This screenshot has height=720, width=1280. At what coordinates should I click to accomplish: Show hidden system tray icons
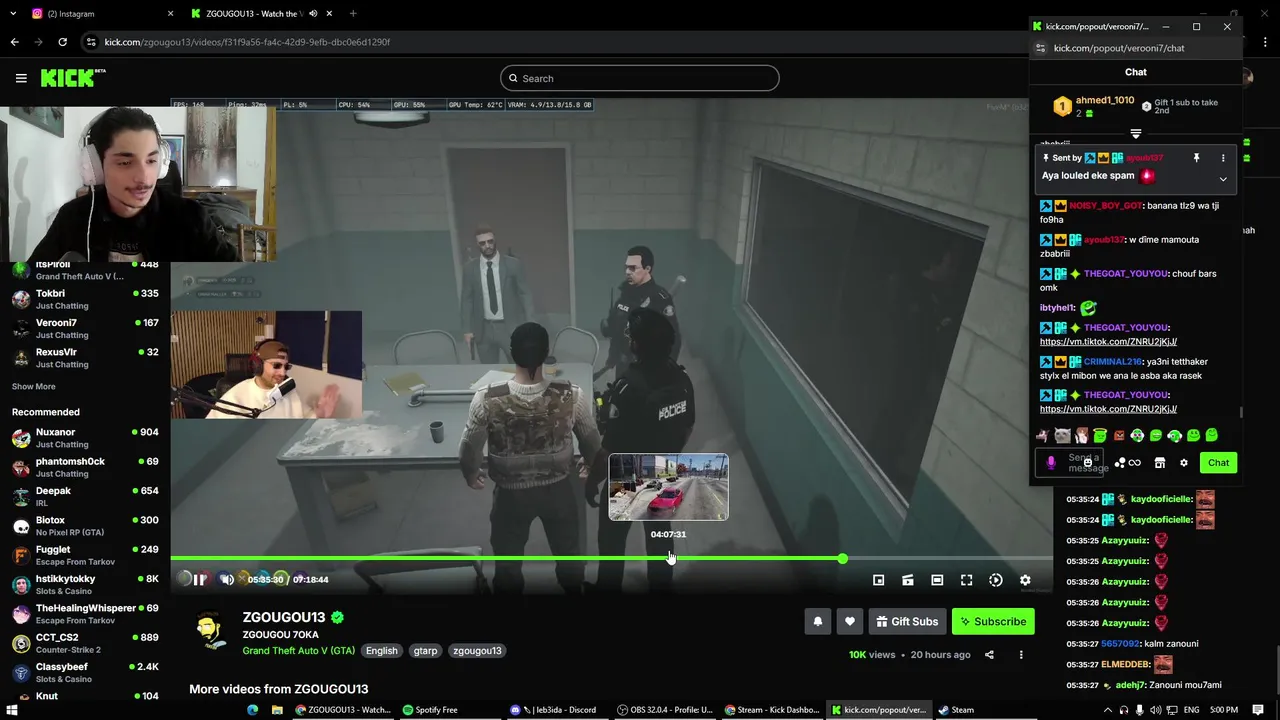[1107, 710]
